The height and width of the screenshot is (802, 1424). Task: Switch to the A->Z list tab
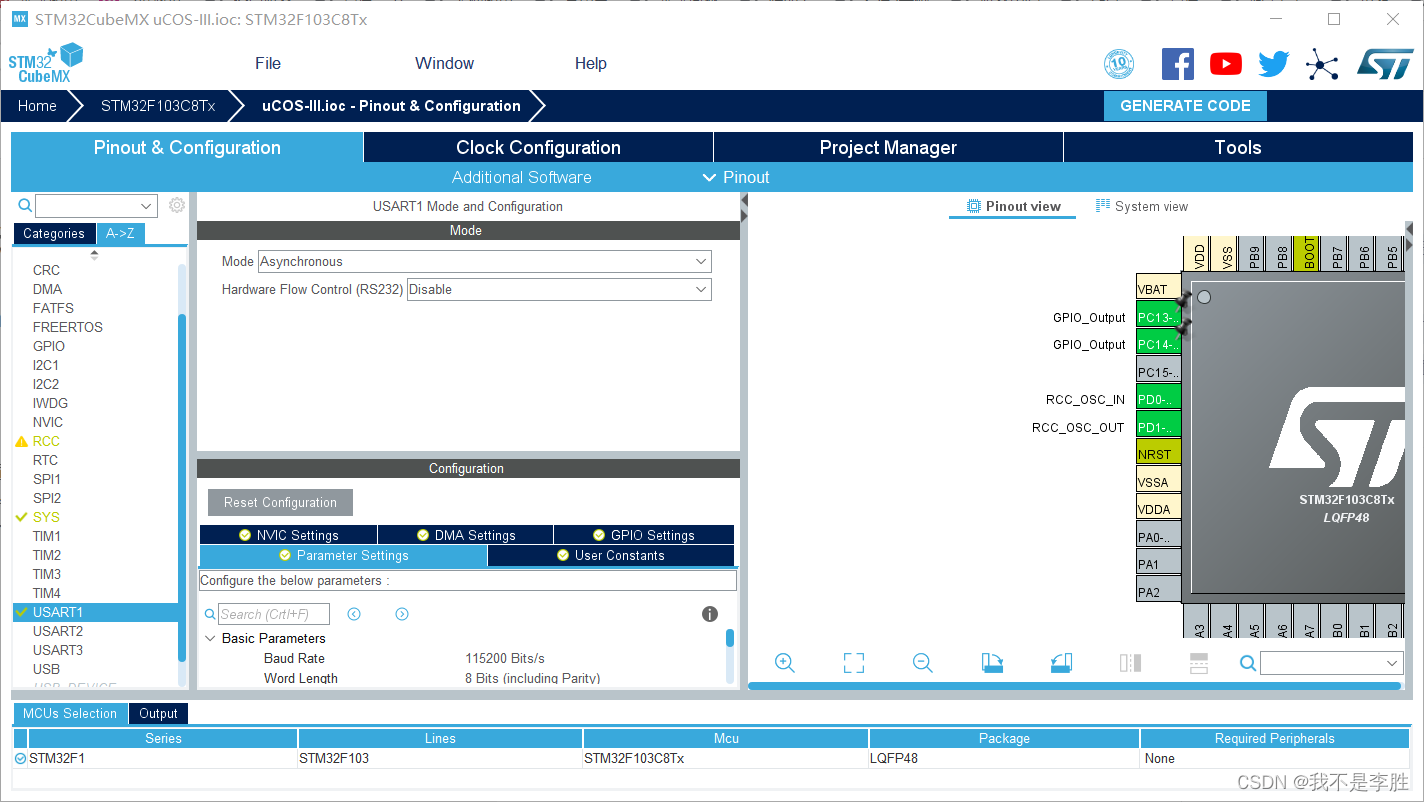click(x=120, y=233)
